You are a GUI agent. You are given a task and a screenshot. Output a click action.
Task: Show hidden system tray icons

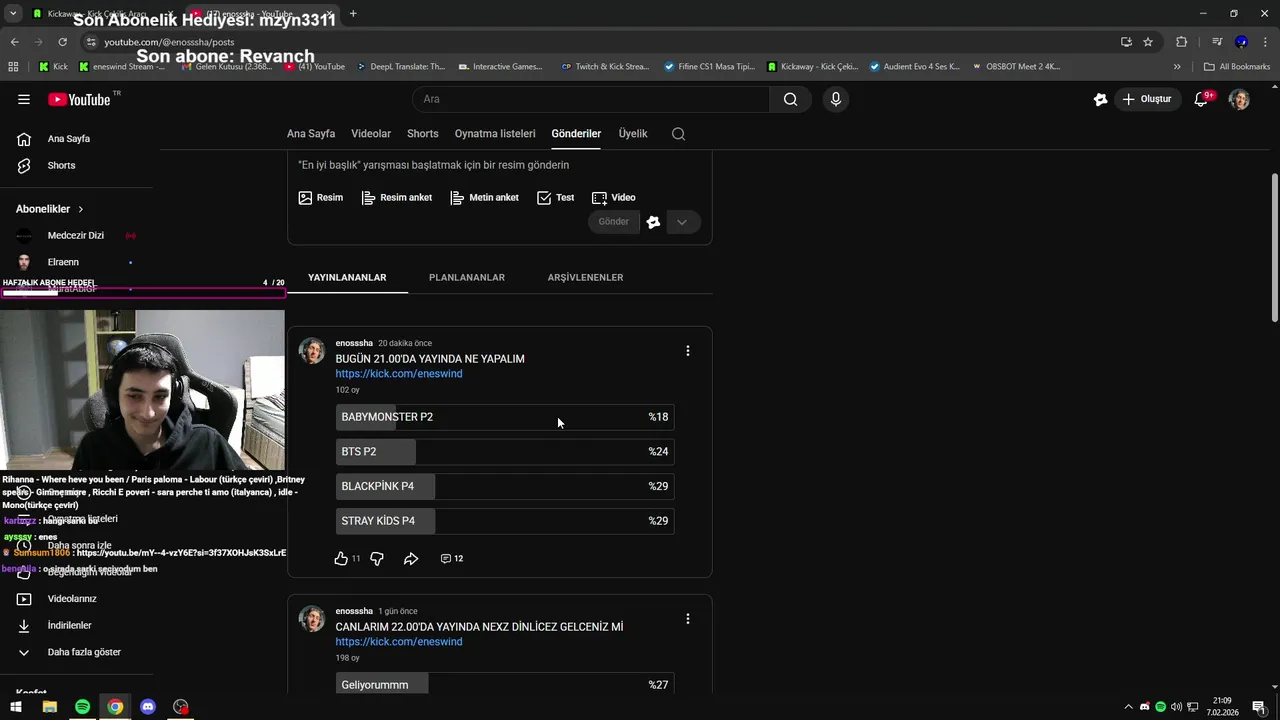coord(1129,707)
